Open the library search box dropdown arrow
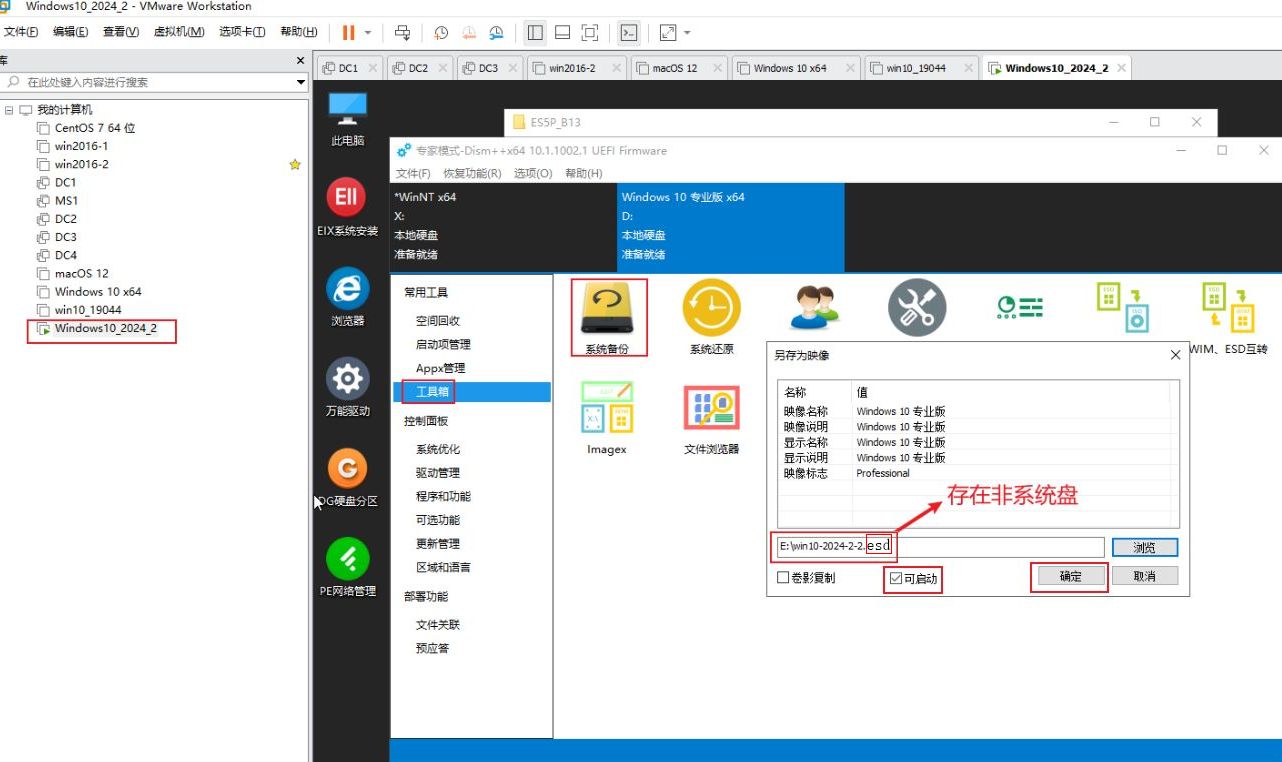The height and width of the screenshot is (762, 1282). click(301, 82)
